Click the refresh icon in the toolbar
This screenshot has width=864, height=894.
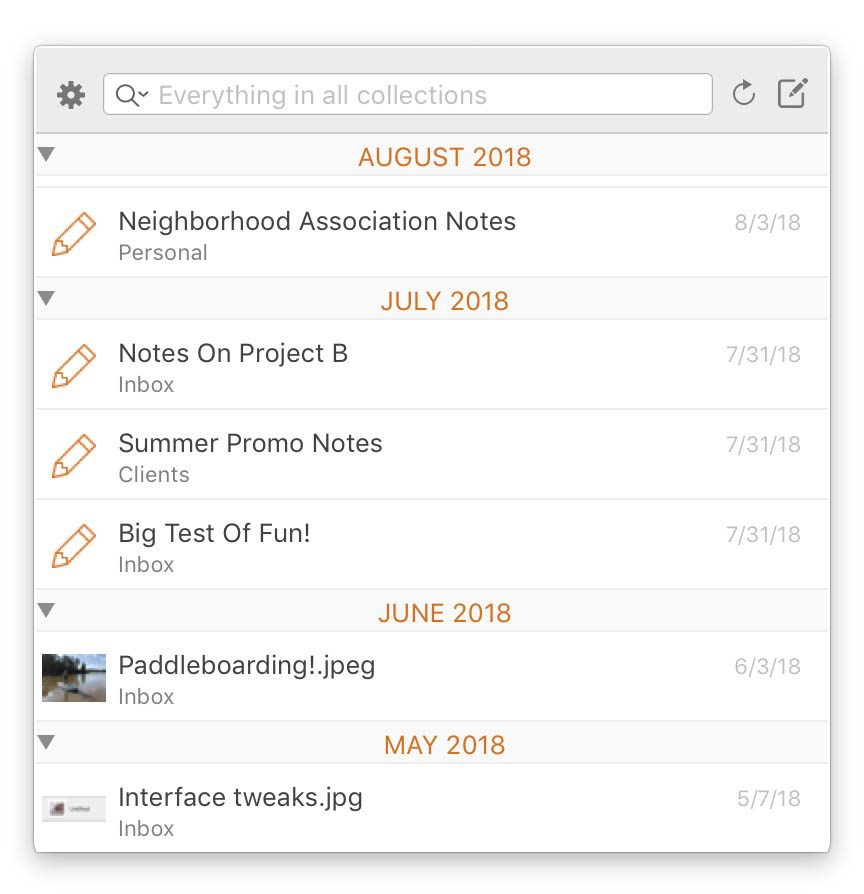tap(743, 94)
